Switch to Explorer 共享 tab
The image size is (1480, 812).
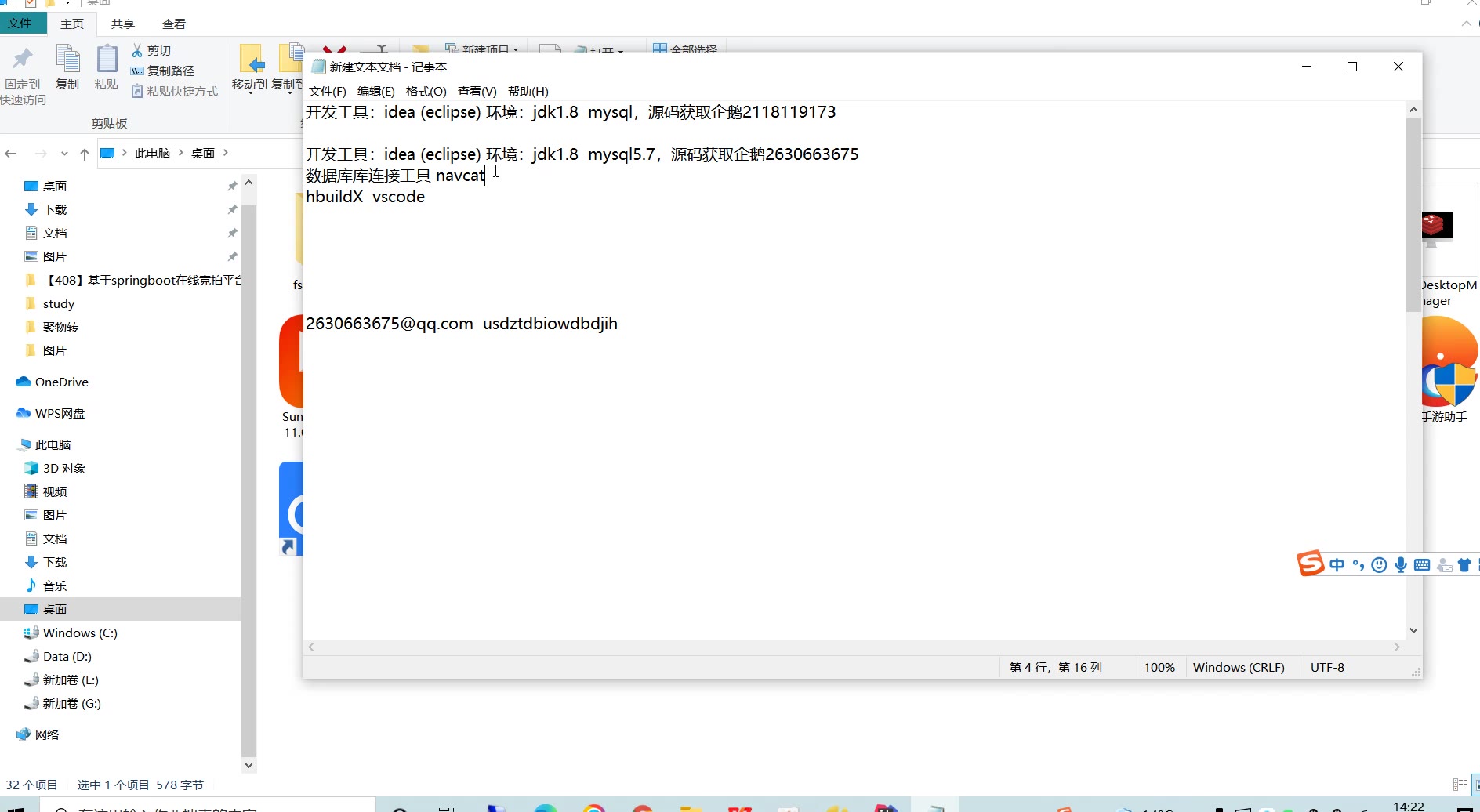(123, 24)
